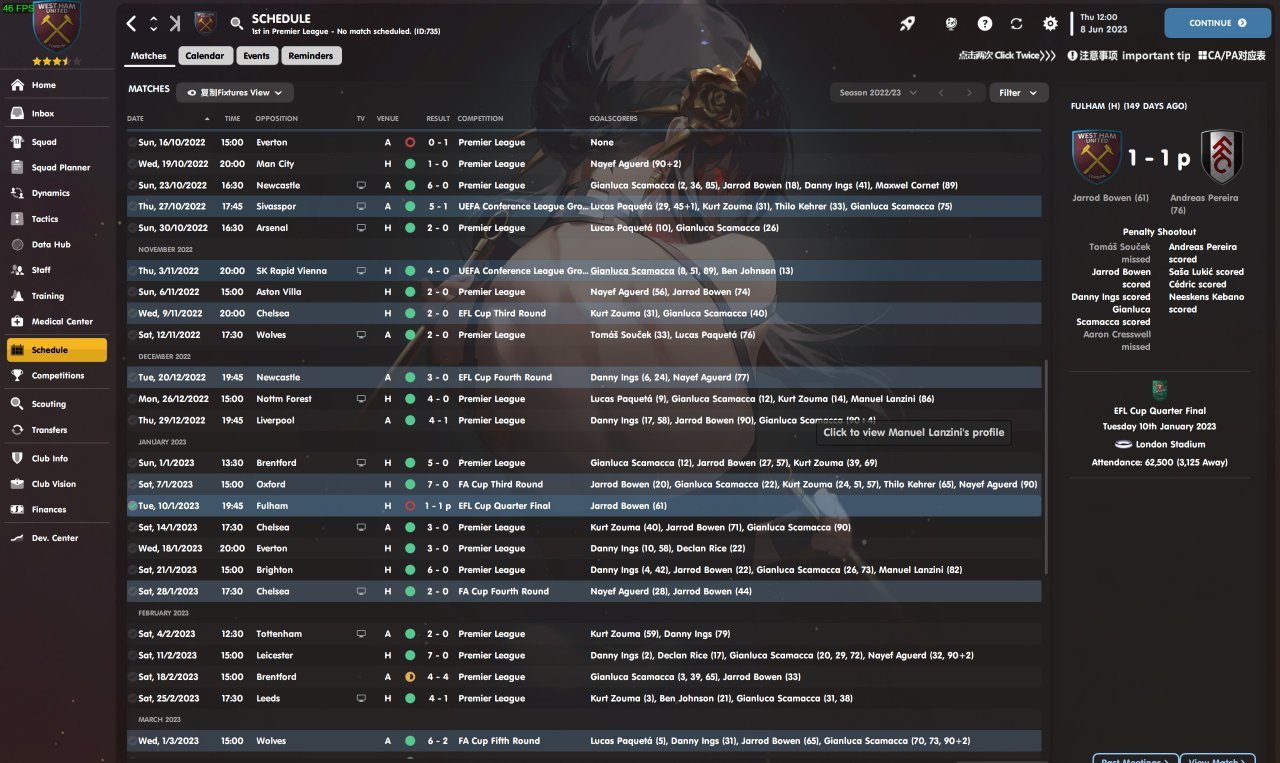Image resolution: width=1280 pixels, height=763 pixels.
Task: Open Dev. Center in the sidebar
Action: (x=55, y=538)
